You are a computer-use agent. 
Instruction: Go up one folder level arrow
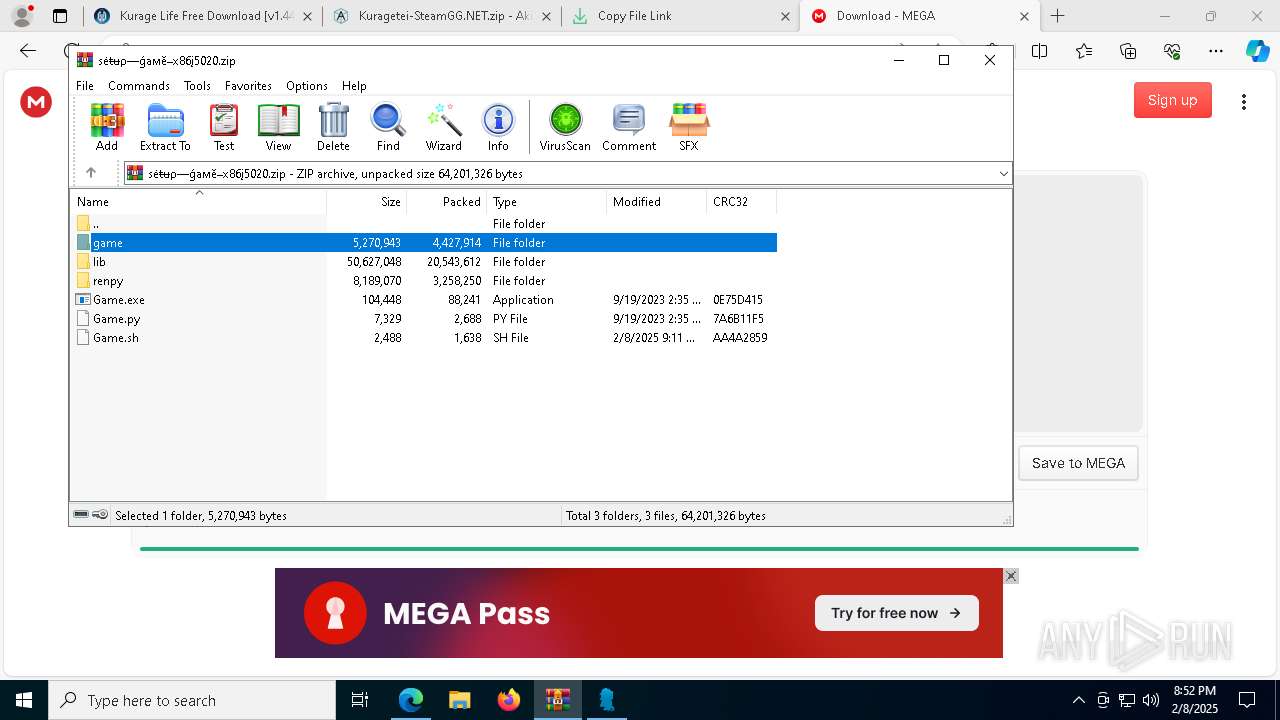coord(91,173)
